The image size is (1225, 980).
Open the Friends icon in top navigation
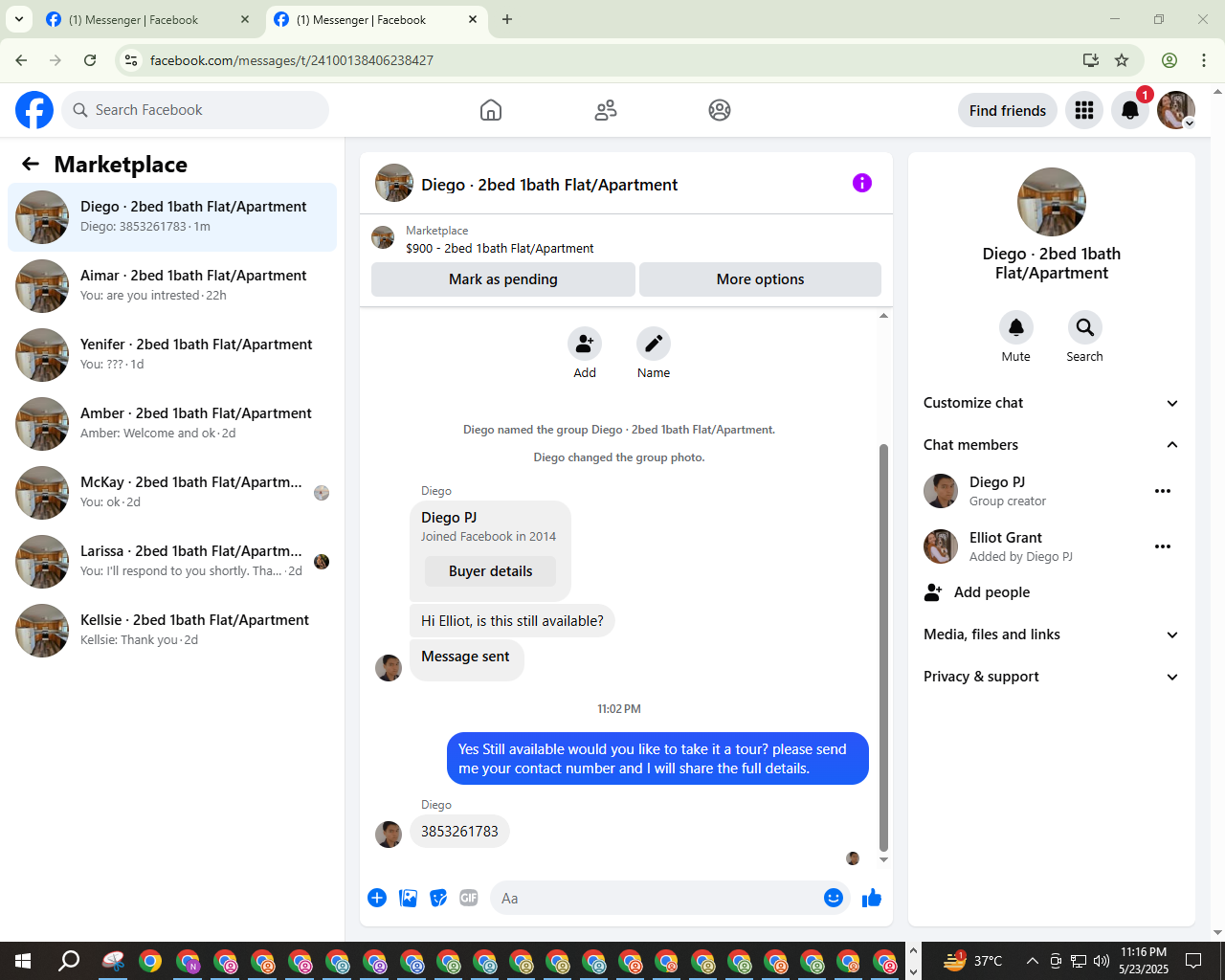click(606, 110)
